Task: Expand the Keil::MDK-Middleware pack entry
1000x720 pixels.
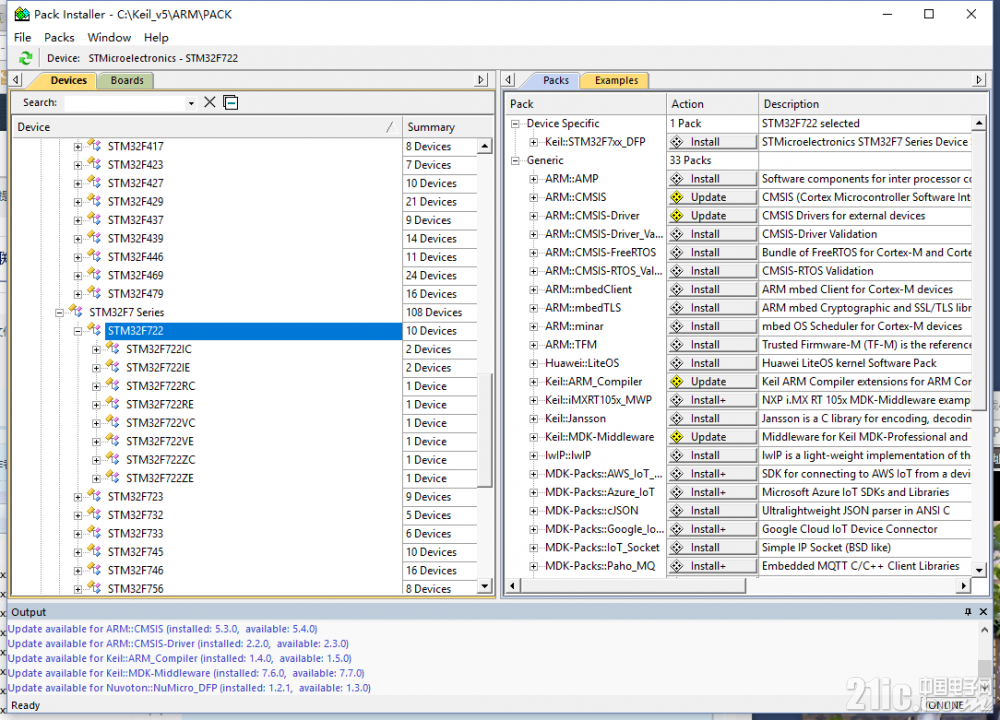Action: pos(533,437)
